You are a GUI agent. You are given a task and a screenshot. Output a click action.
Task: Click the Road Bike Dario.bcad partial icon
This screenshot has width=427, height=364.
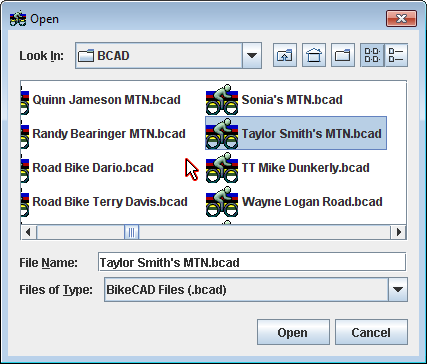[x=25, y=167]
